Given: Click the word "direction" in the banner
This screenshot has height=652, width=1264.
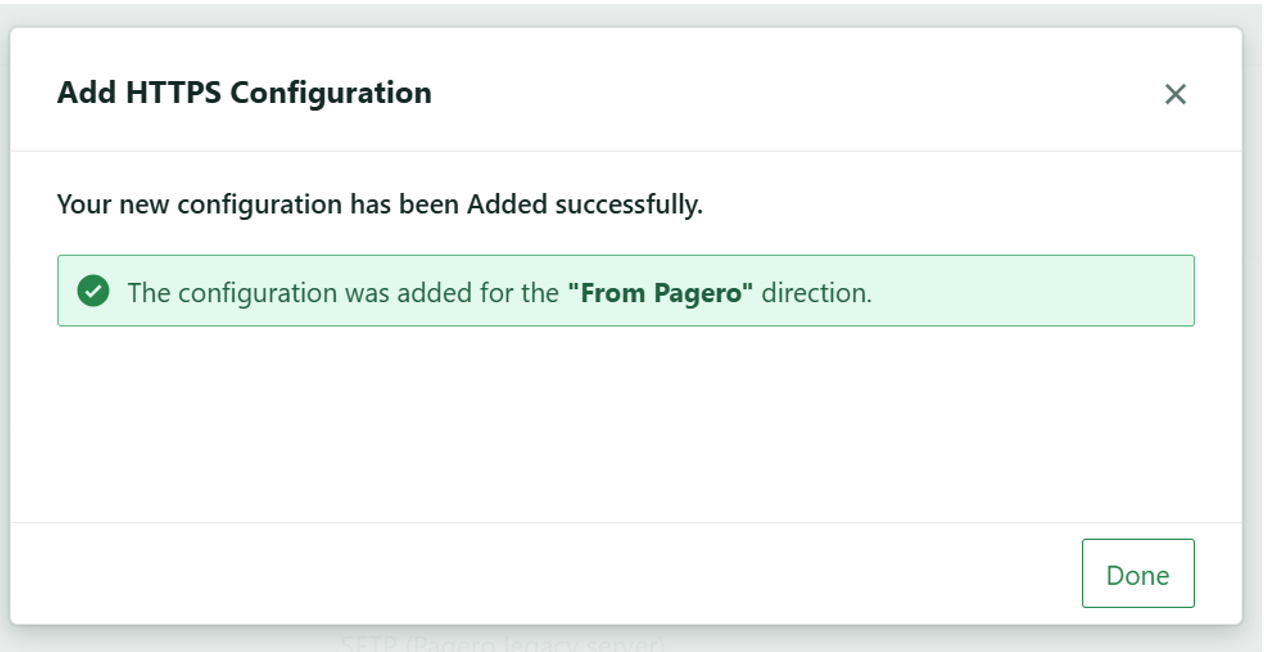Looking at the screenshot, I should tap(814, 293).
